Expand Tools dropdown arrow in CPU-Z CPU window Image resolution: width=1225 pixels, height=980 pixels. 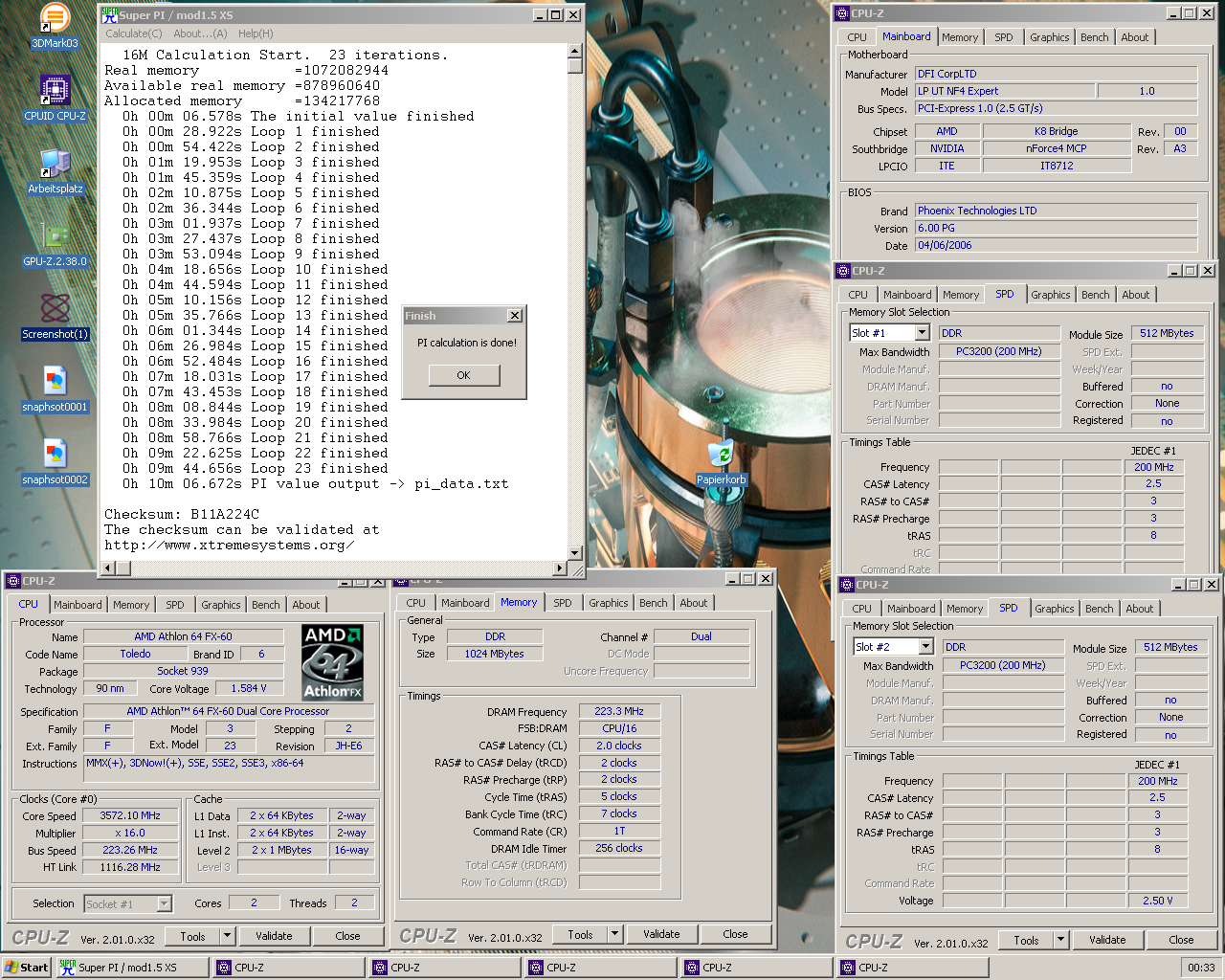coord(228,936)
